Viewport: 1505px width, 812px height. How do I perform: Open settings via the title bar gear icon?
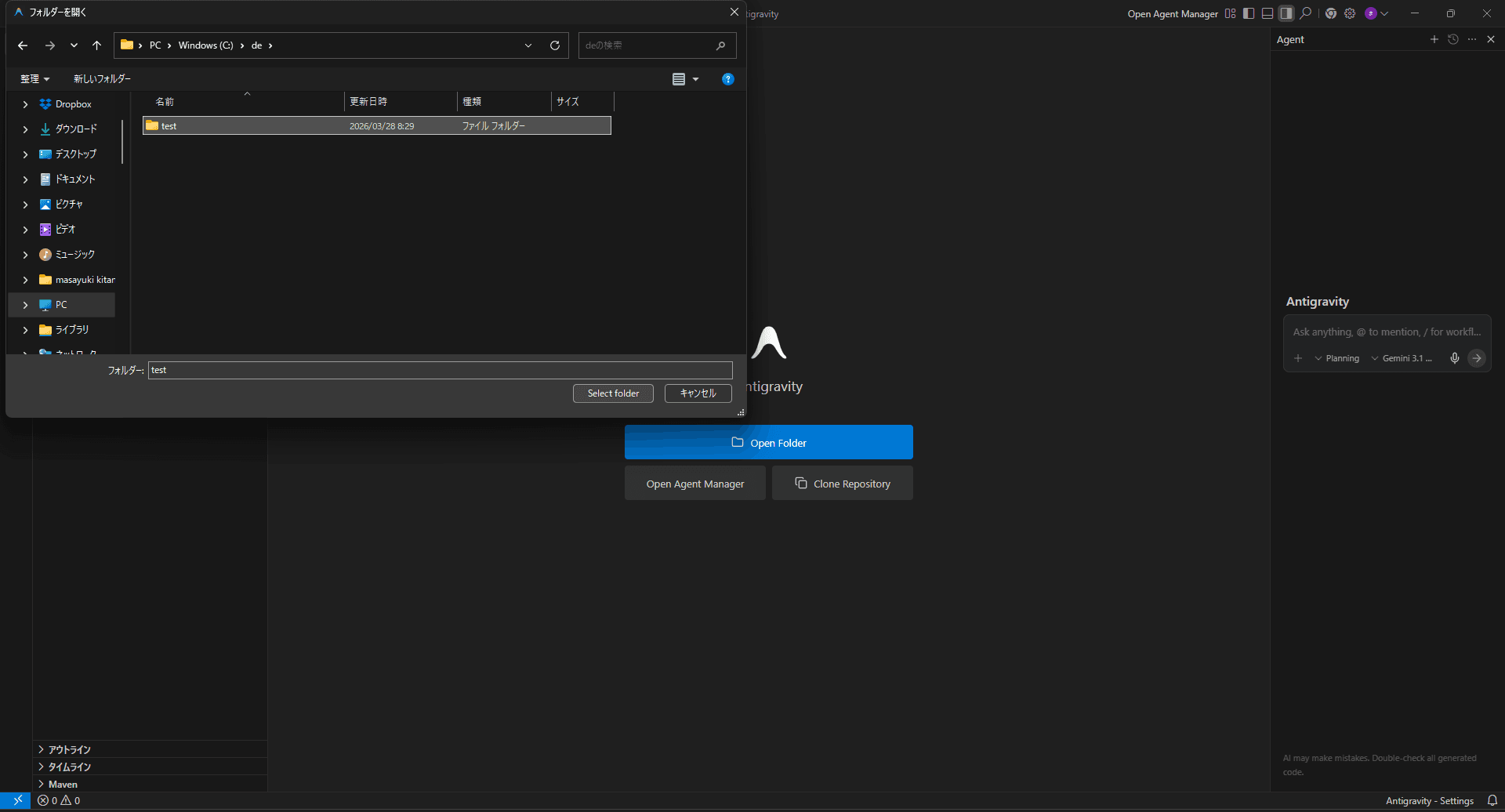pos(1350,13)
